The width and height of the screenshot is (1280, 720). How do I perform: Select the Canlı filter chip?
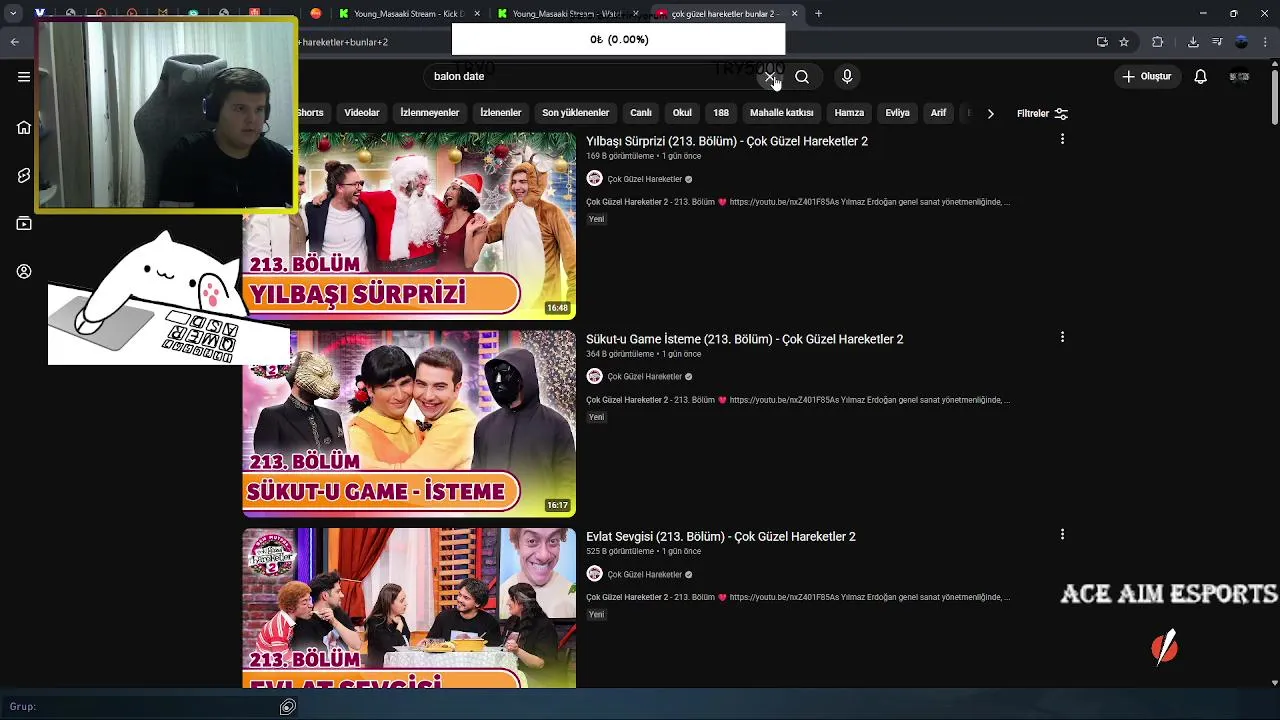click(x=641, y=113)
